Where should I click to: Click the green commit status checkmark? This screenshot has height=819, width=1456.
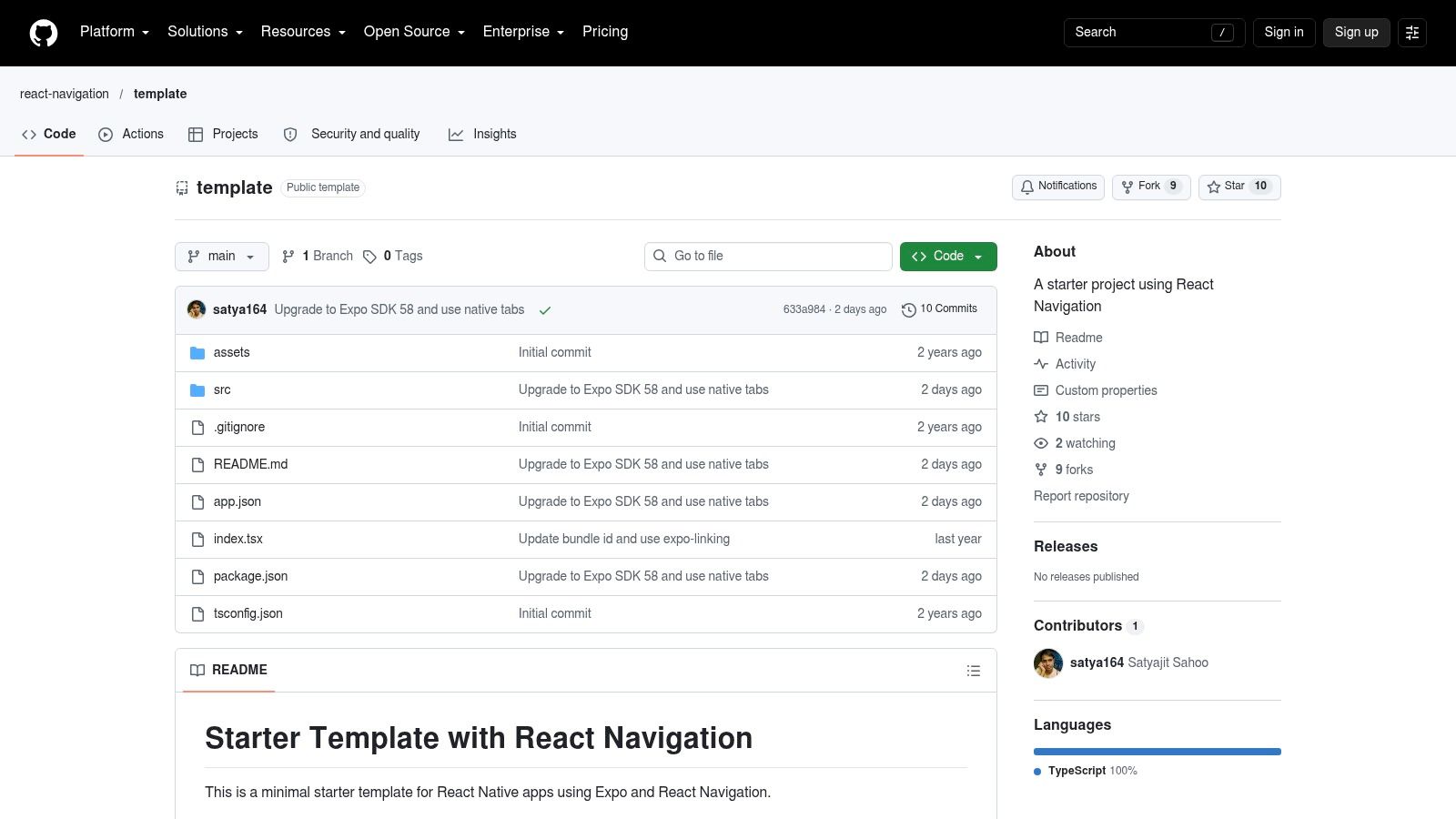[x=545, y=310]
